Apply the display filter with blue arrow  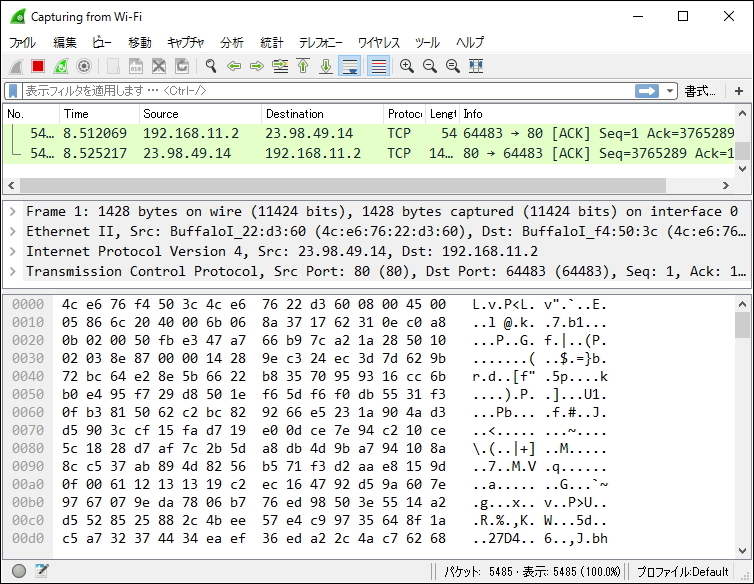(647, 91)
